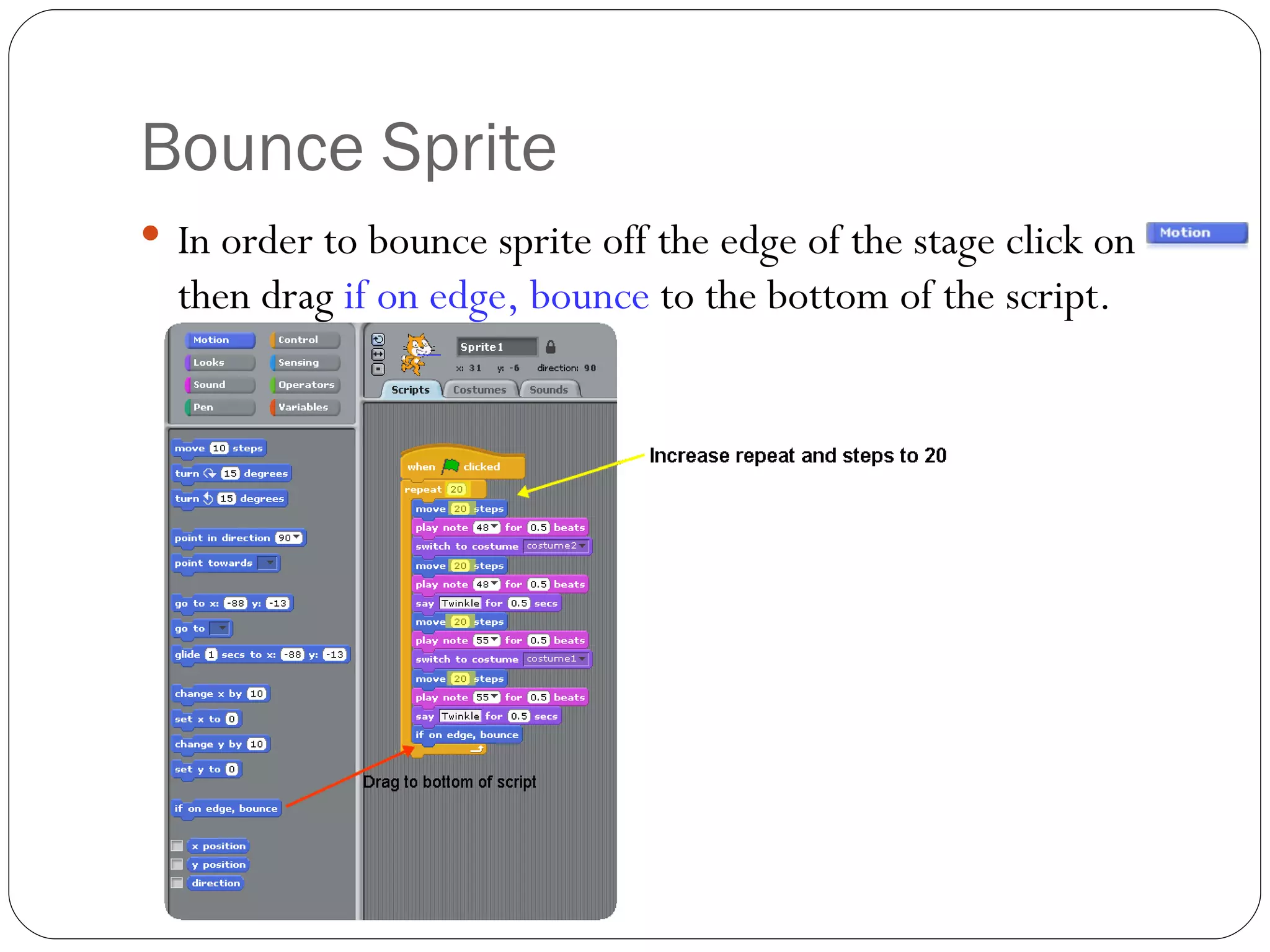Click the green flag in the hat block

(450, 466)
